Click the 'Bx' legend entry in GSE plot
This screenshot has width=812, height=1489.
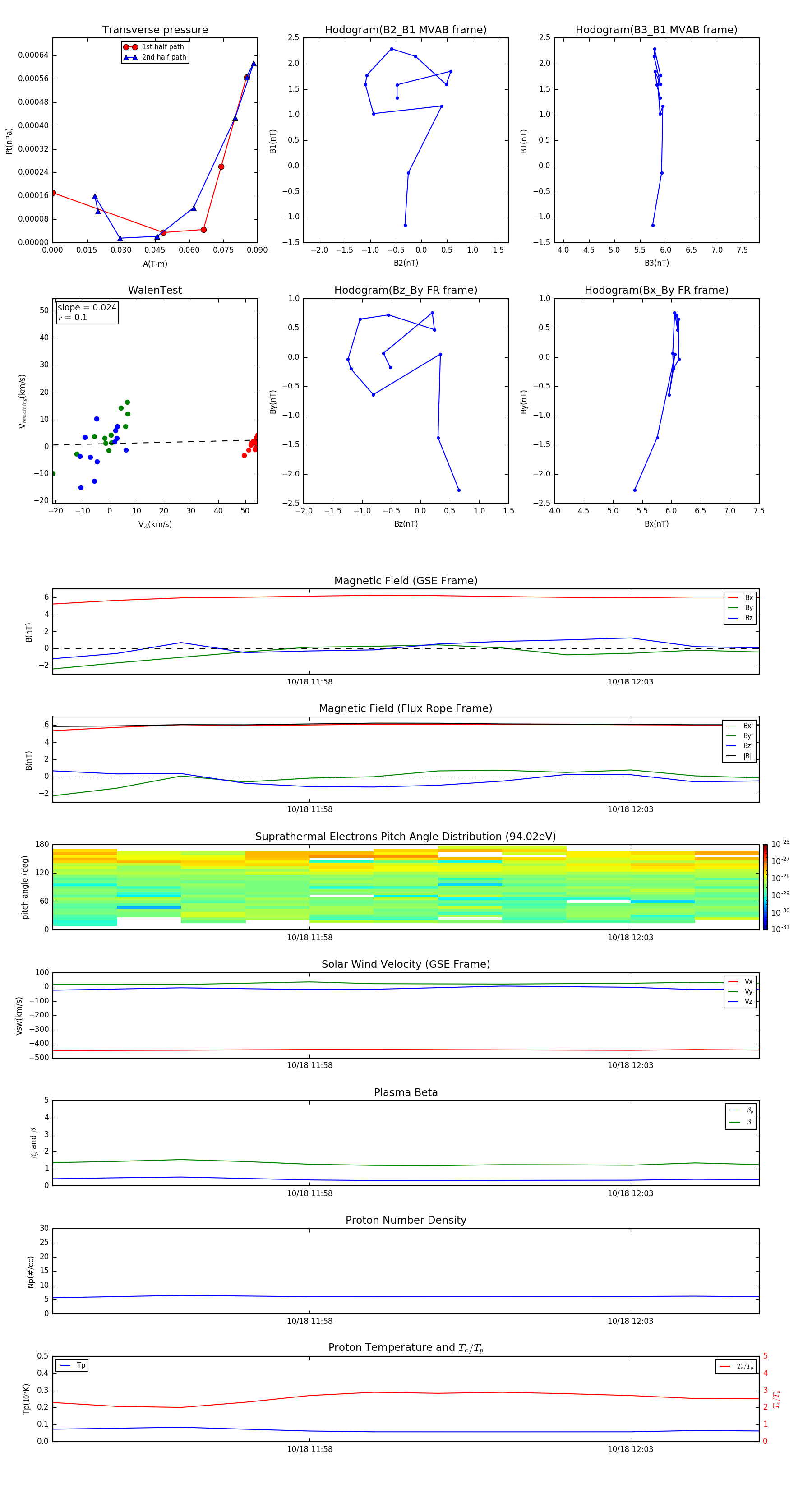click(740, 598)
